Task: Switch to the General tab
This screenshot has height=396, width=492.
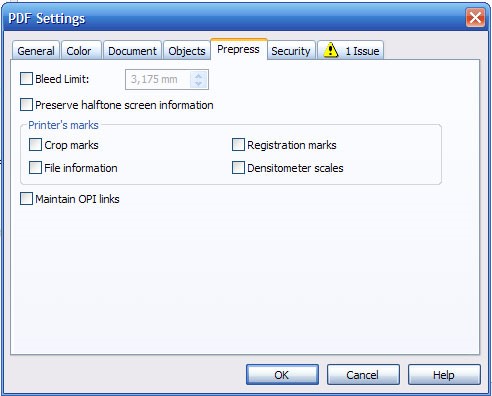Action: [x=36, y=51]
